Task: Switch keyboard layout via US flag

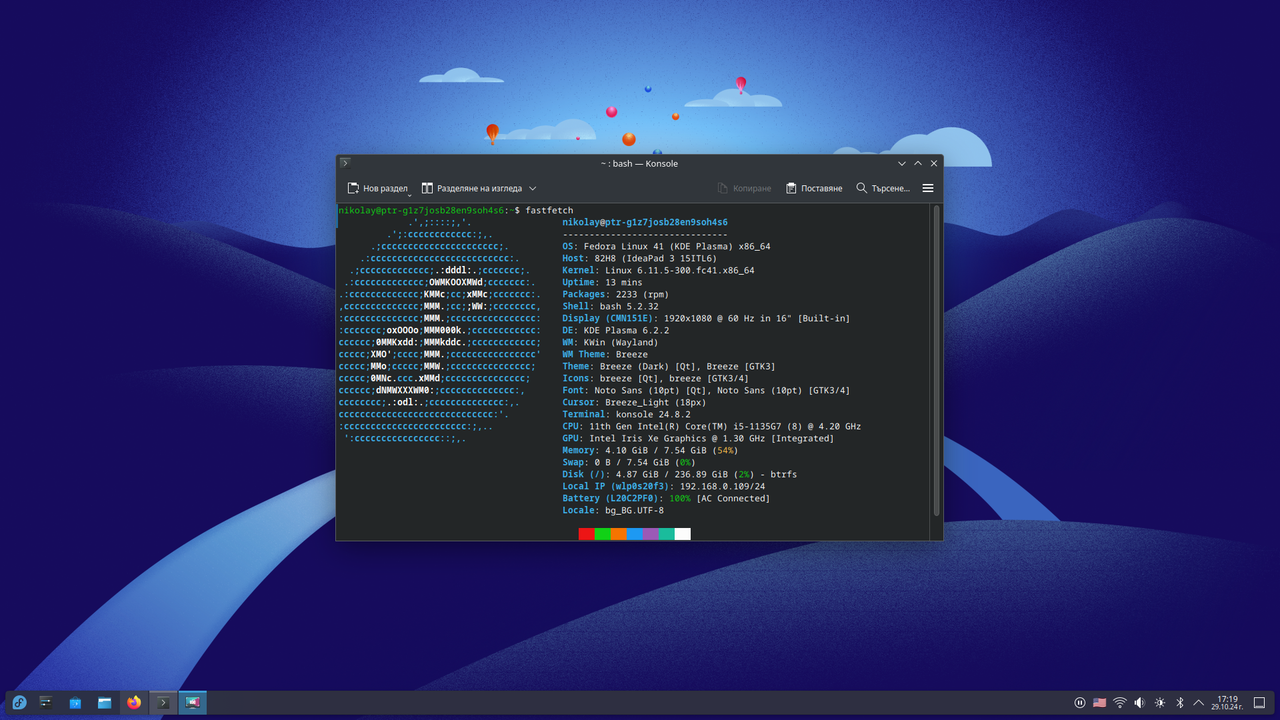Action: [1100, 703]
